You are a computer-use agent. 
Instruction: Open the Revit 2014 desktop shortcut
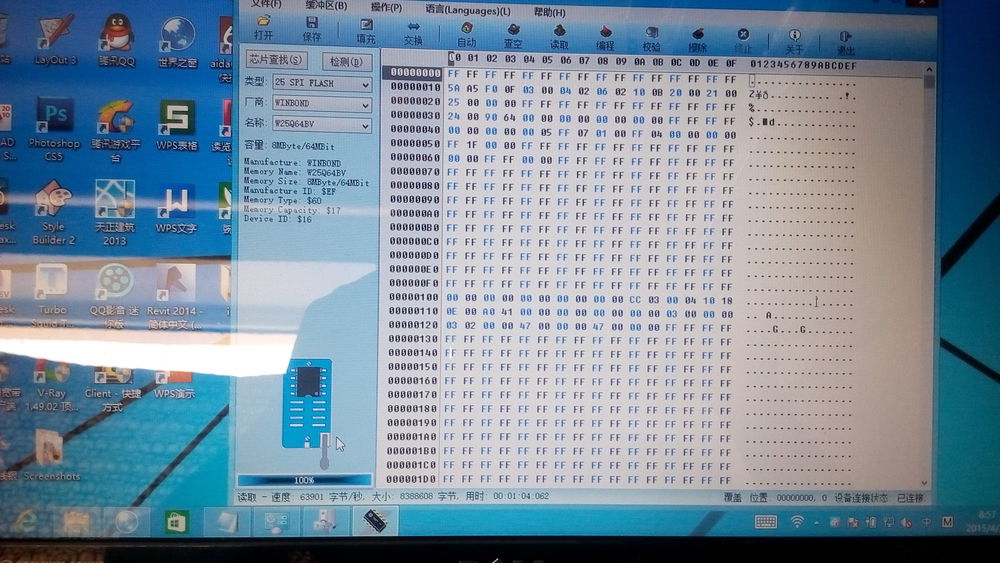coord(173,296)
